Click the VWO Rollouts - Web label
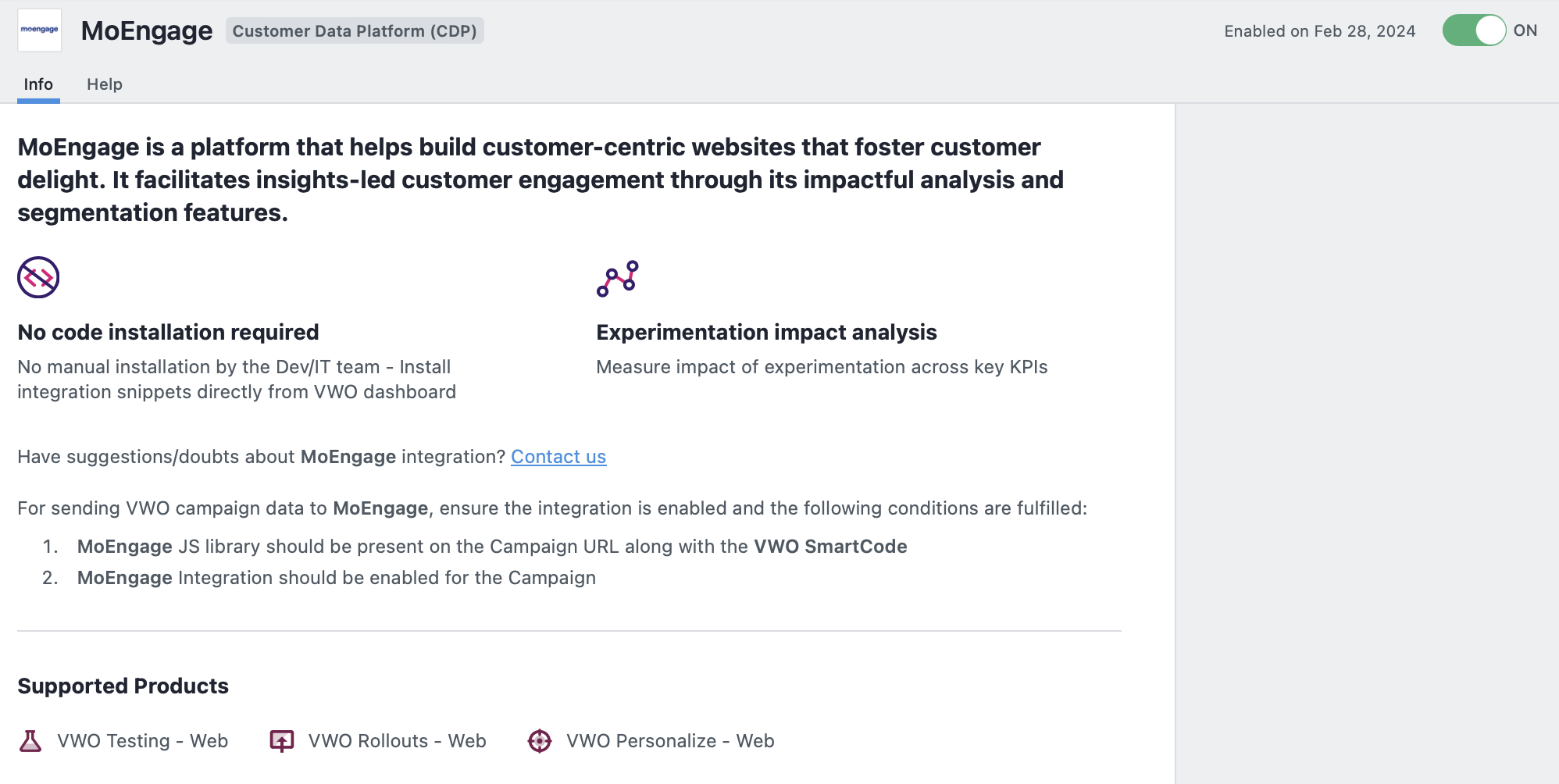1559x784 pixels. click(398, 741)
